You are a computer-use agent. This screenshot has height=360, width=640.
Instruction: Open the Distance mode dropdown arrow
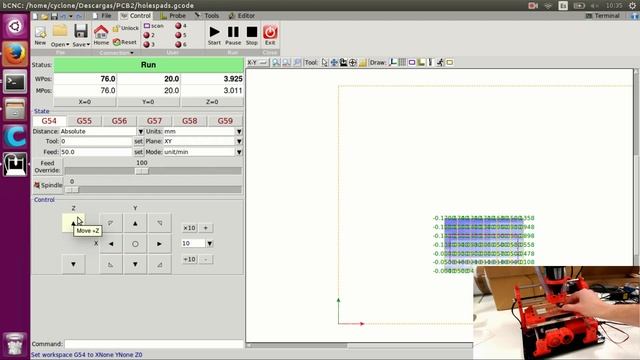(x=140, y=131)
